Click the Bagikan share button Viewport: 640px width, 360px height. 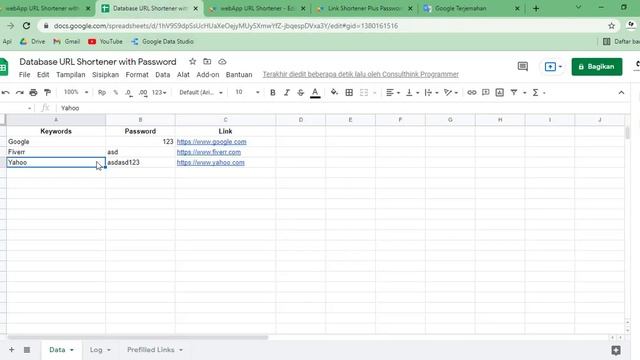click(597, 67)
